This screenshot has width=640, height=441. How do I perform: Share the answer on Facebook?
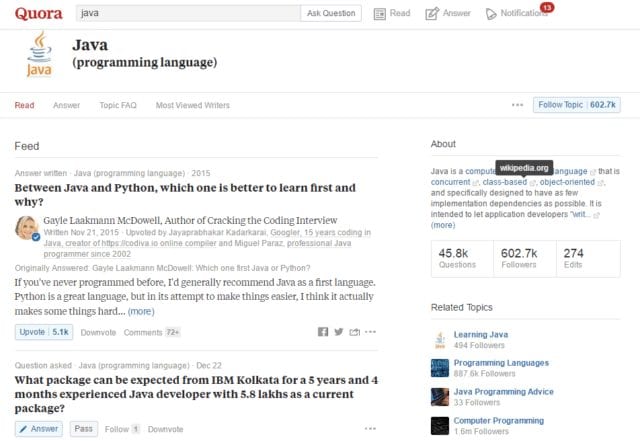(323, 332)
